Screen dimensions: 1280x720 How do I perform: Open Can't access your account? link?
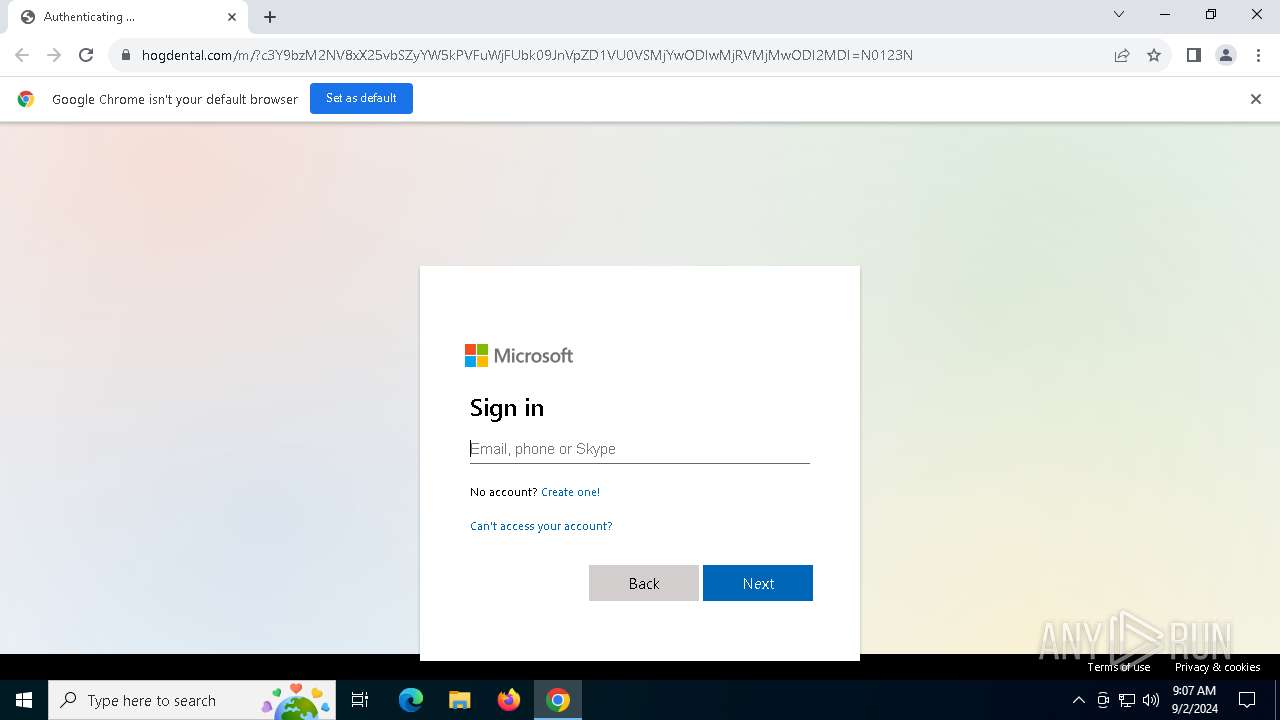pyautogui.click(x=541, y=526)
